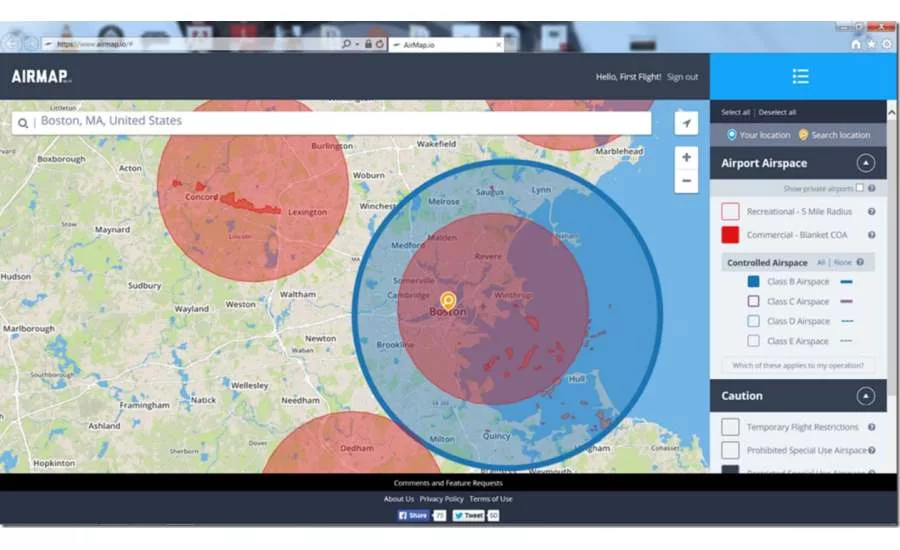Viewport: 900px width, 550px height.
Task: Click browser favorites star icon
Action: point(871,44)
